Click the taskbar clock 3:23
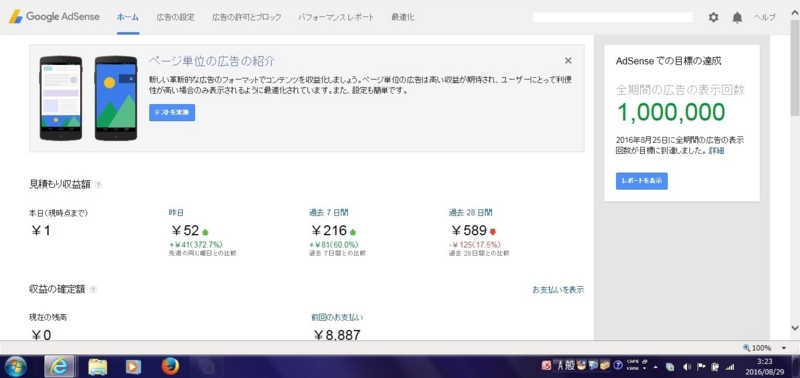The width and height of the screenshot is (800, 378). click(765, 361)
